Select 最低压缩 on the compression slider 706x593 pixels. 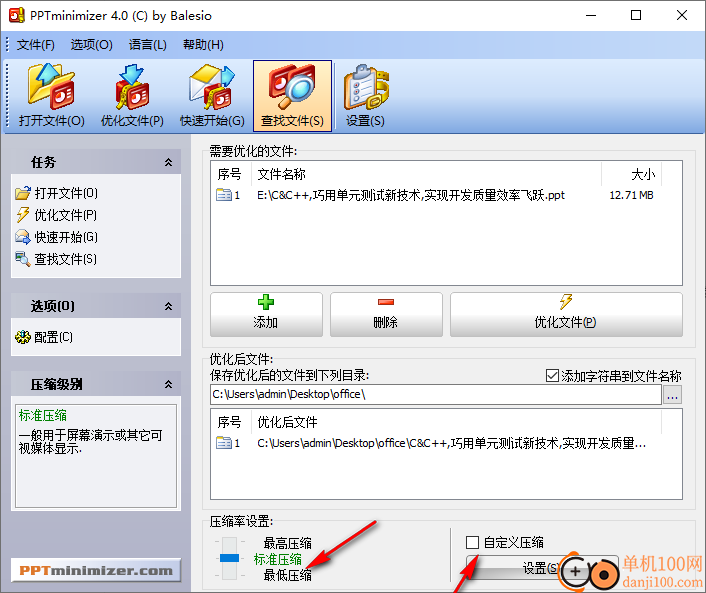(287, 575)
